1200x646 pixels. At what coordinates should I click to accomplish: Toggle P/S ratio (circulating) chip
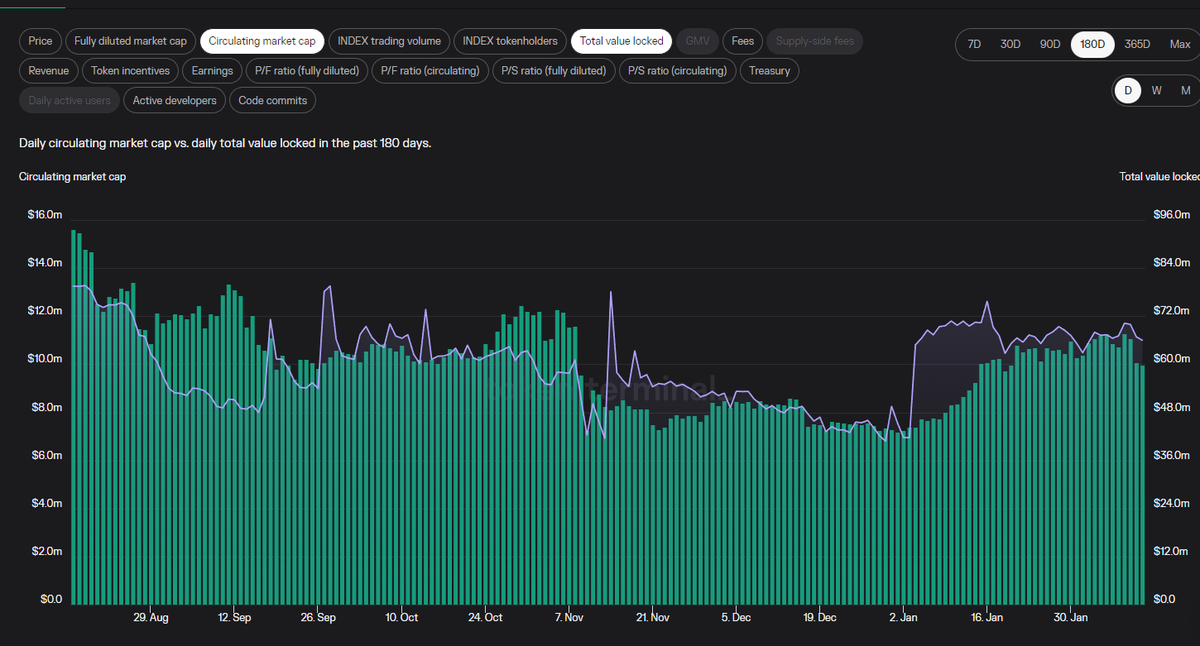[x=678, y=71]
